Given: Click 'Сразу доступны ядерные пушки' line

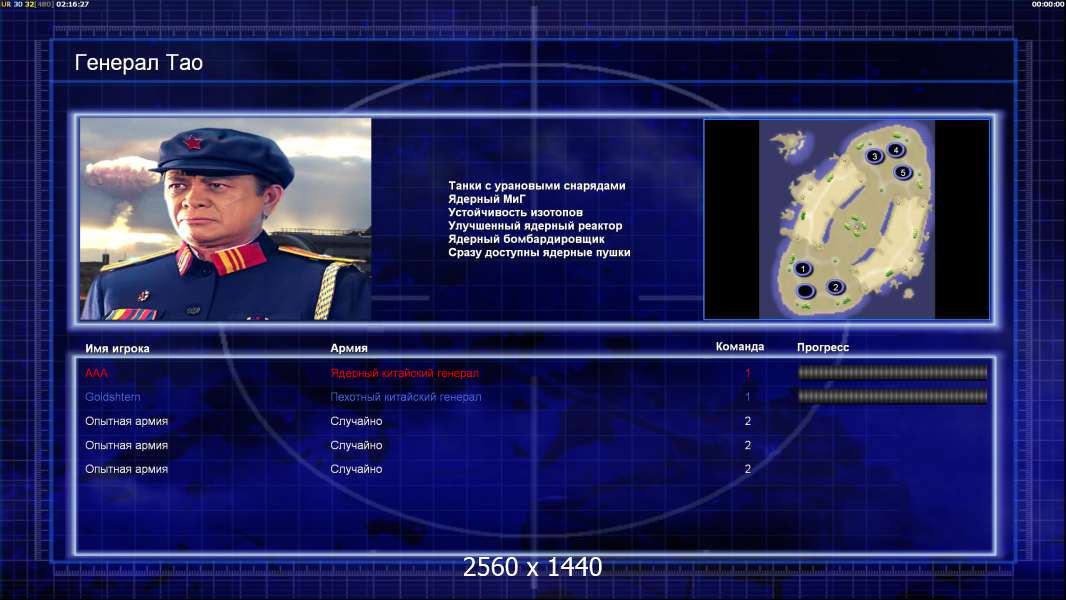Looking at the screenshot, I should [x=539, y=252].
